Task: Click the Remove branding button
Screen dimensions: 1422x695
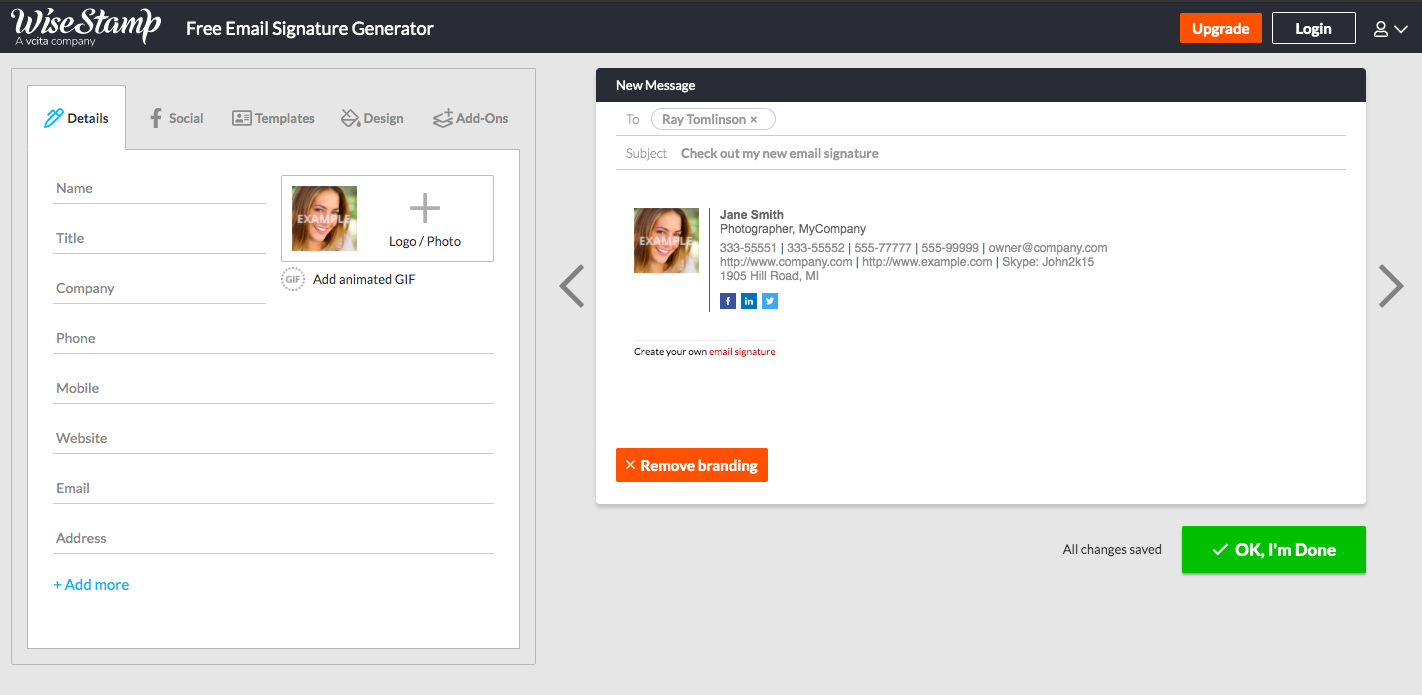Action: (691, 464)
